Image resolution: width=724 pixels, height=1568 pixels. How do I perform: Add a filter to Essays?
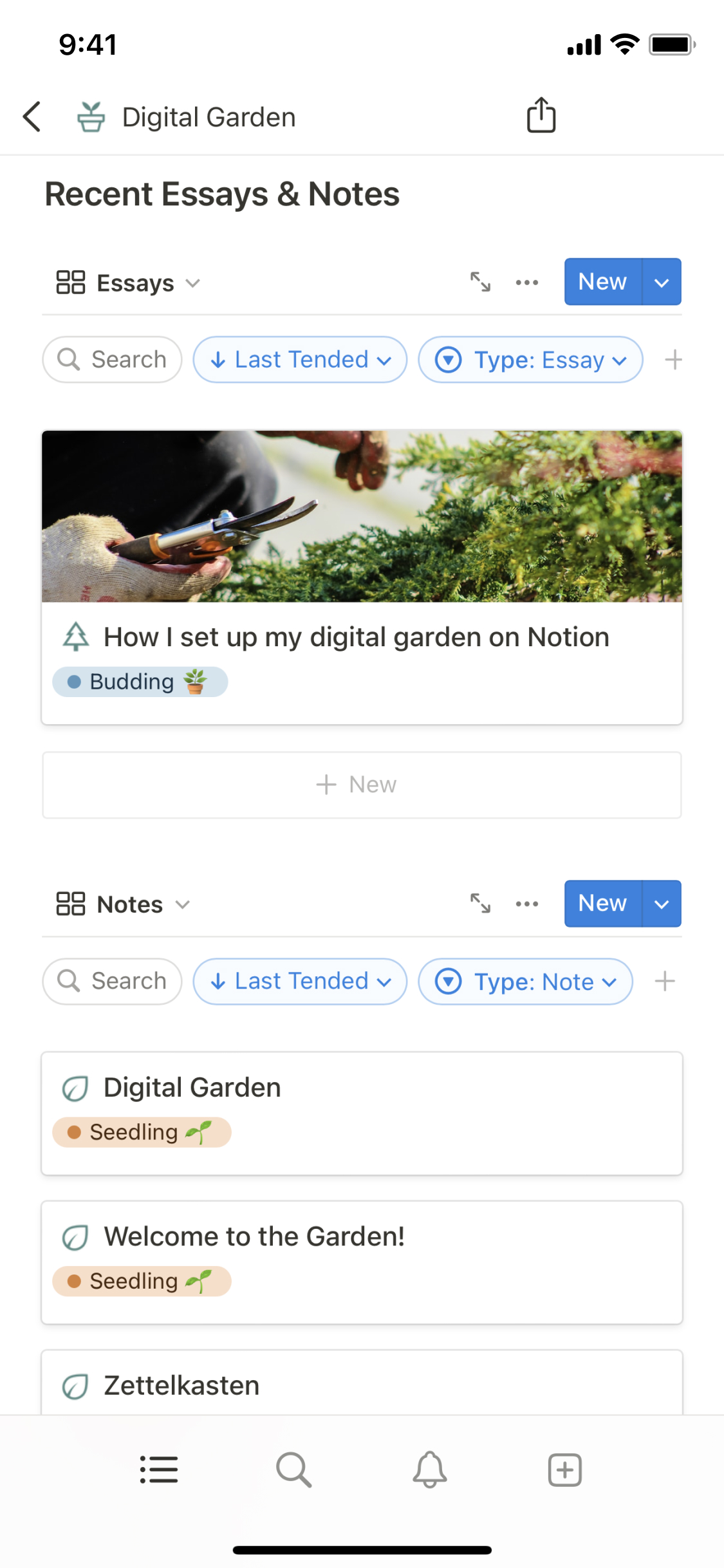point(673,360)
